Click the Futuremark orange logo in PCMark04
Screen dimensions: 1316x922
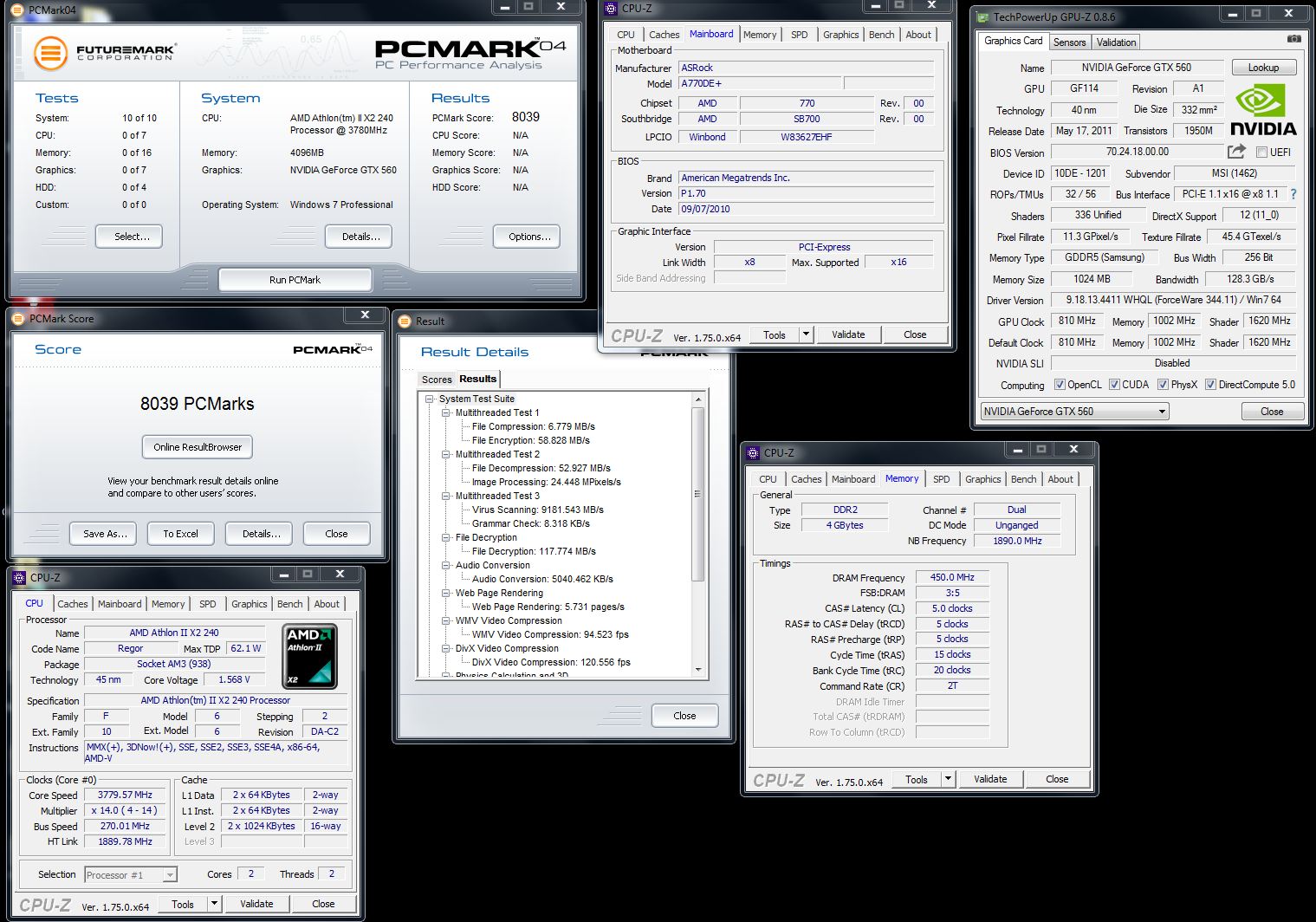click(50, 53)
